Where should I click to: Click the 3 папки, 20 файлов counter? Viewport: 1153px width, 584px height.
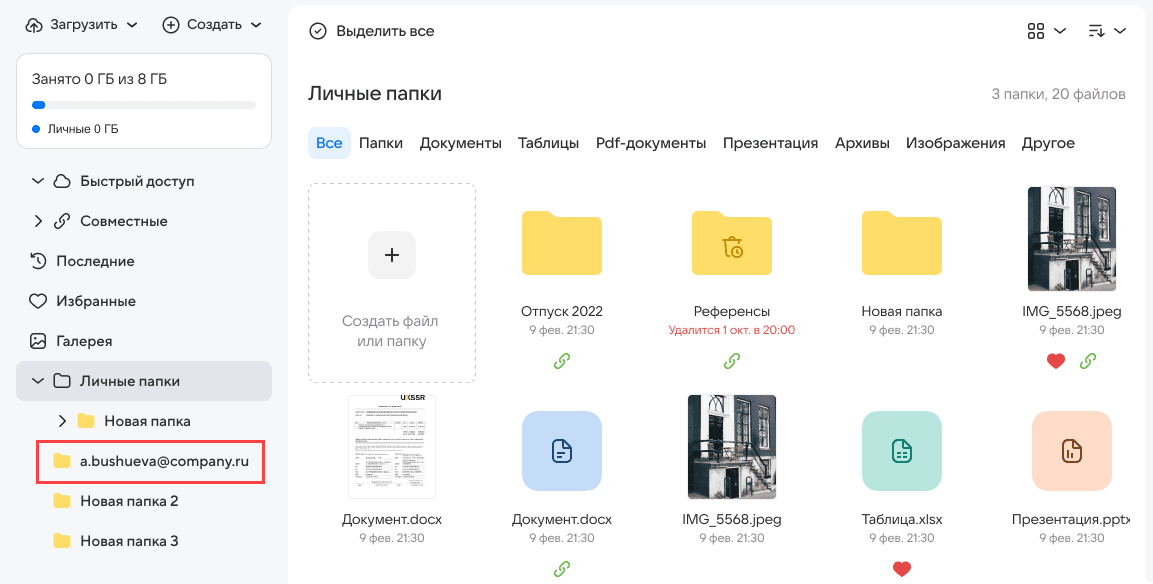click(1059, 94)
